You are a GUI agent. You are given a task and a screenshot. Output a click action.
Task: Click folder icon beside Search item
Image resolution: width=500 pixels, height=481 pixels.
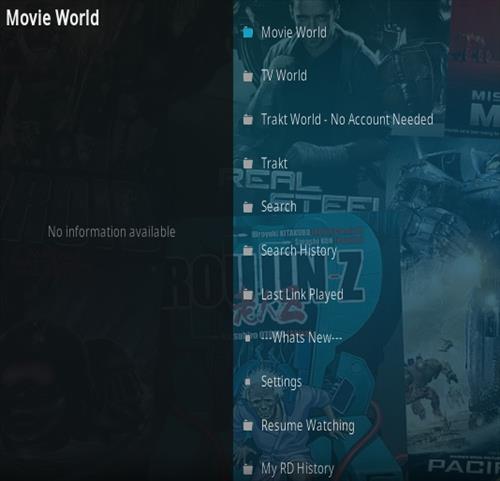point(248,207)
